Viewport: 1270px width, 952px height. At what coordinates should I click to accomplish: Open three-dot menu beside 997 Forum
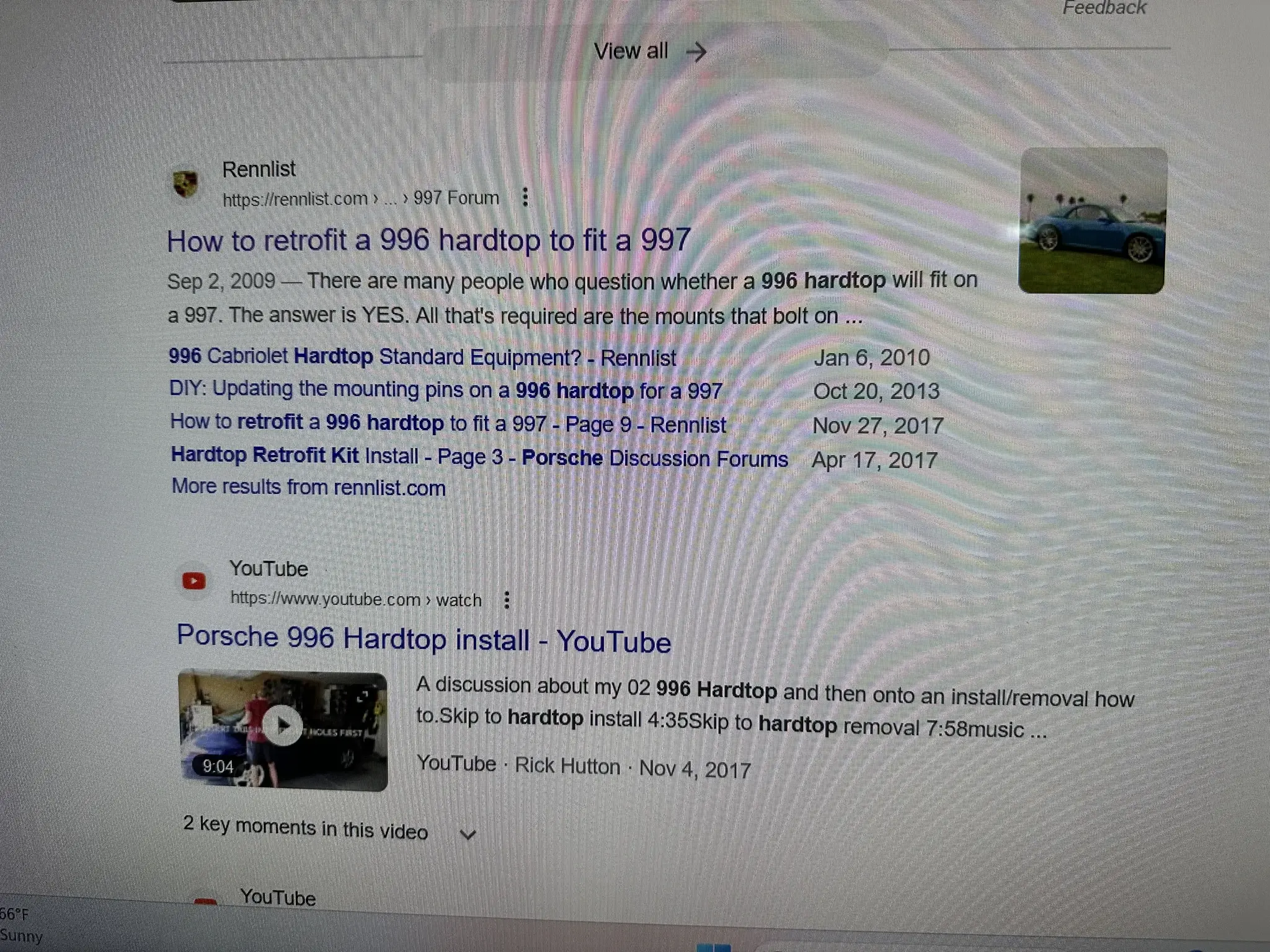click(525, 197)
